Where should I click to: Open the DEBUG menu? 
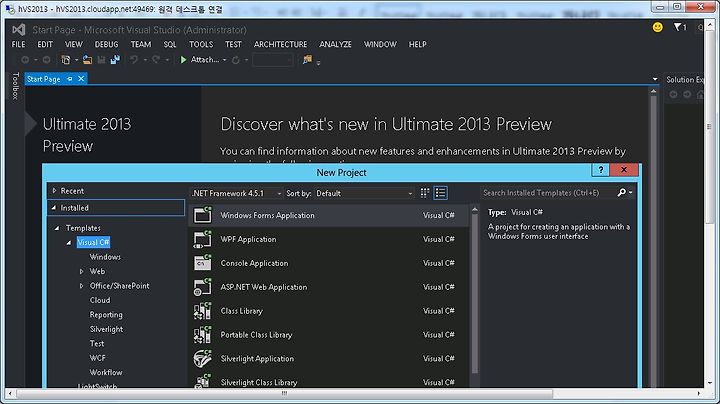[x=107, y=45]
